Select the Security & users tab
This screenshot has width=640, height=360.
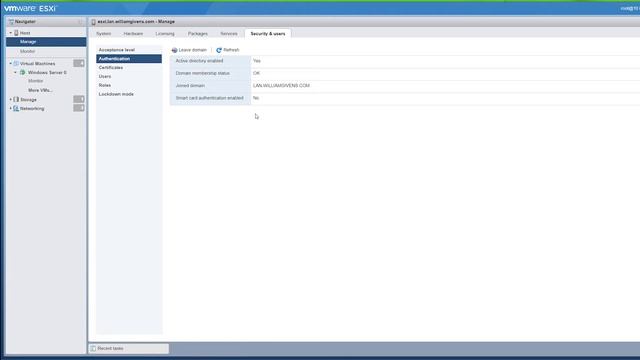coord(268,33)
